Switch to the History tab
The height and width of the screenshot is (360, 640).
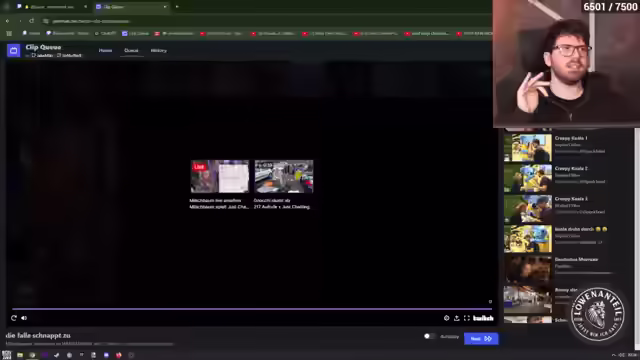(159, 51)
